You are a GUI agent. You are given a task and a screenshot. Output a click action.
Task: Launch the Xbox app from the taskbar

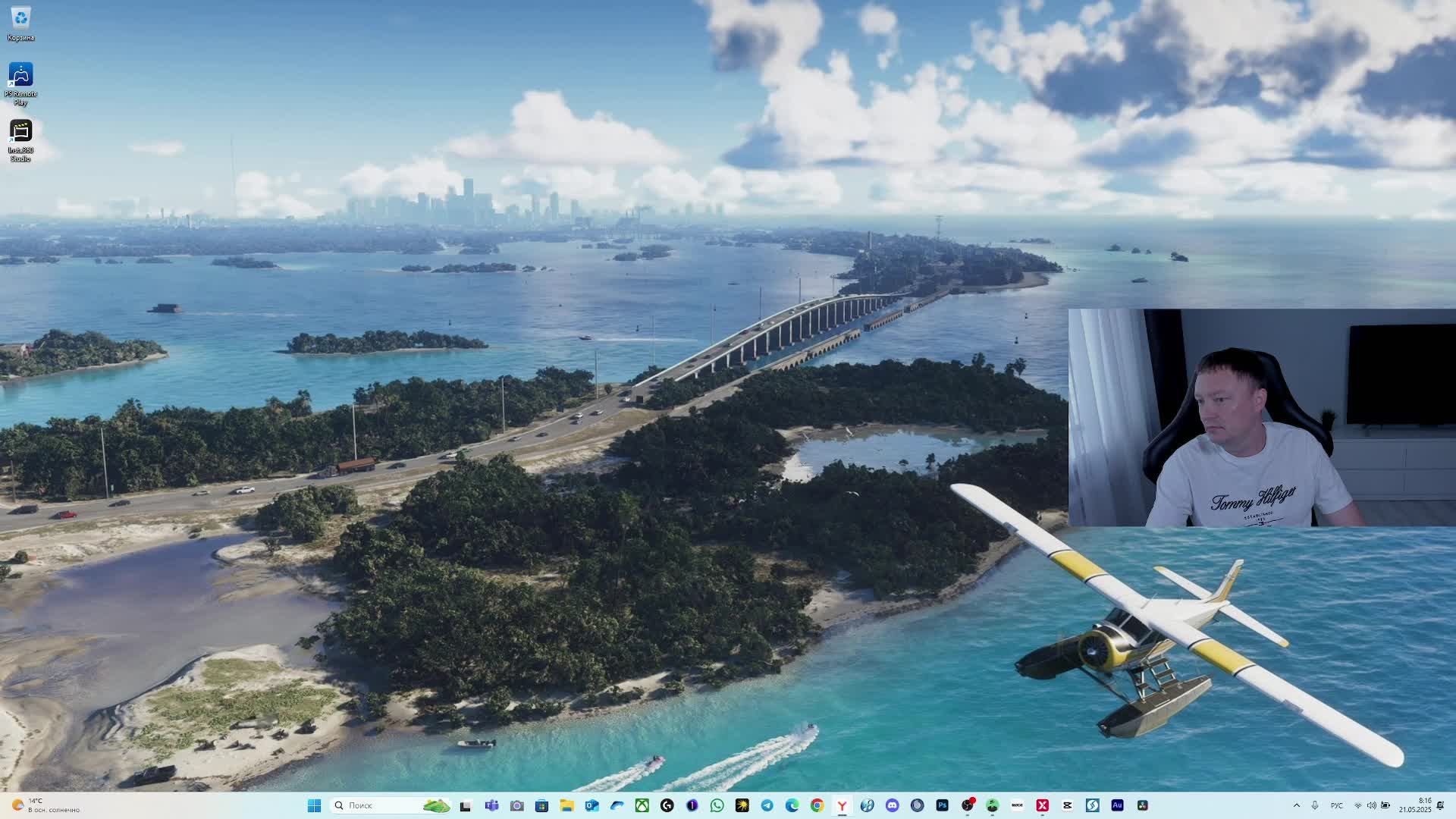[642, 805]
